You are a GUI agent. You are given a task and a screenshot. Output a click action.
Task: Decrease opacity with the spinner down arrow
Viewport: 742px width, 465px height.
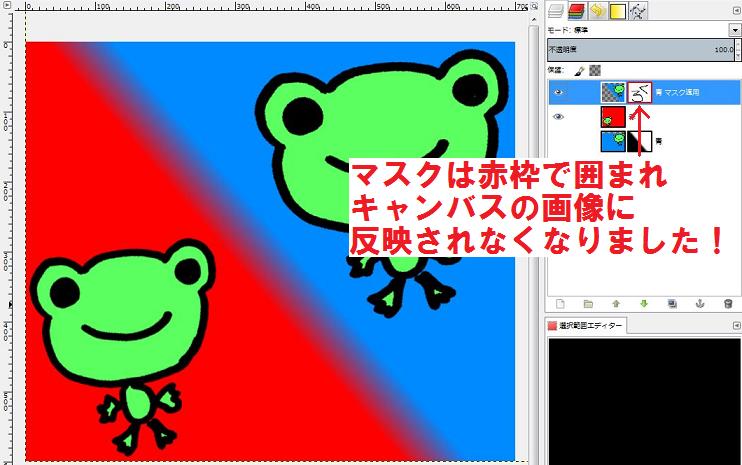tap(738, 55)
